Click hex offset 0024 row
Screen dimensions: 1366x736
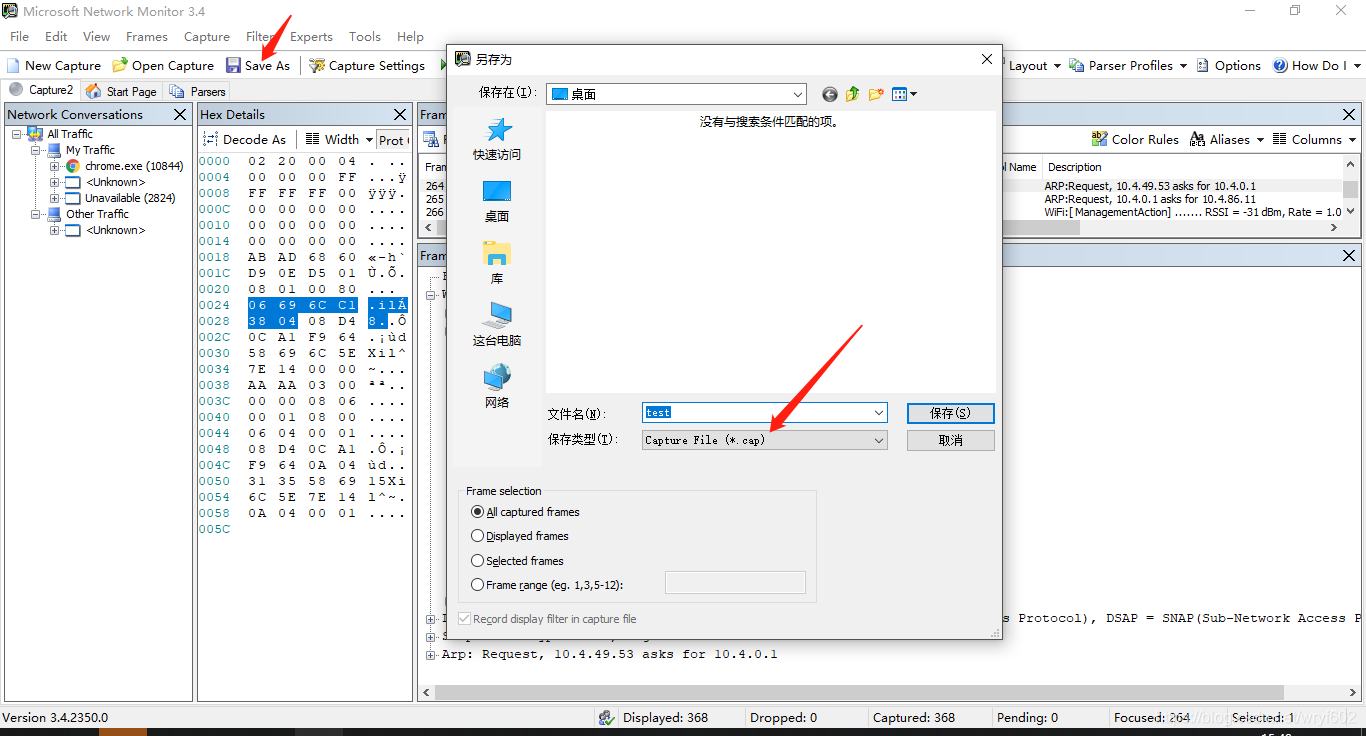coord(214,305)
